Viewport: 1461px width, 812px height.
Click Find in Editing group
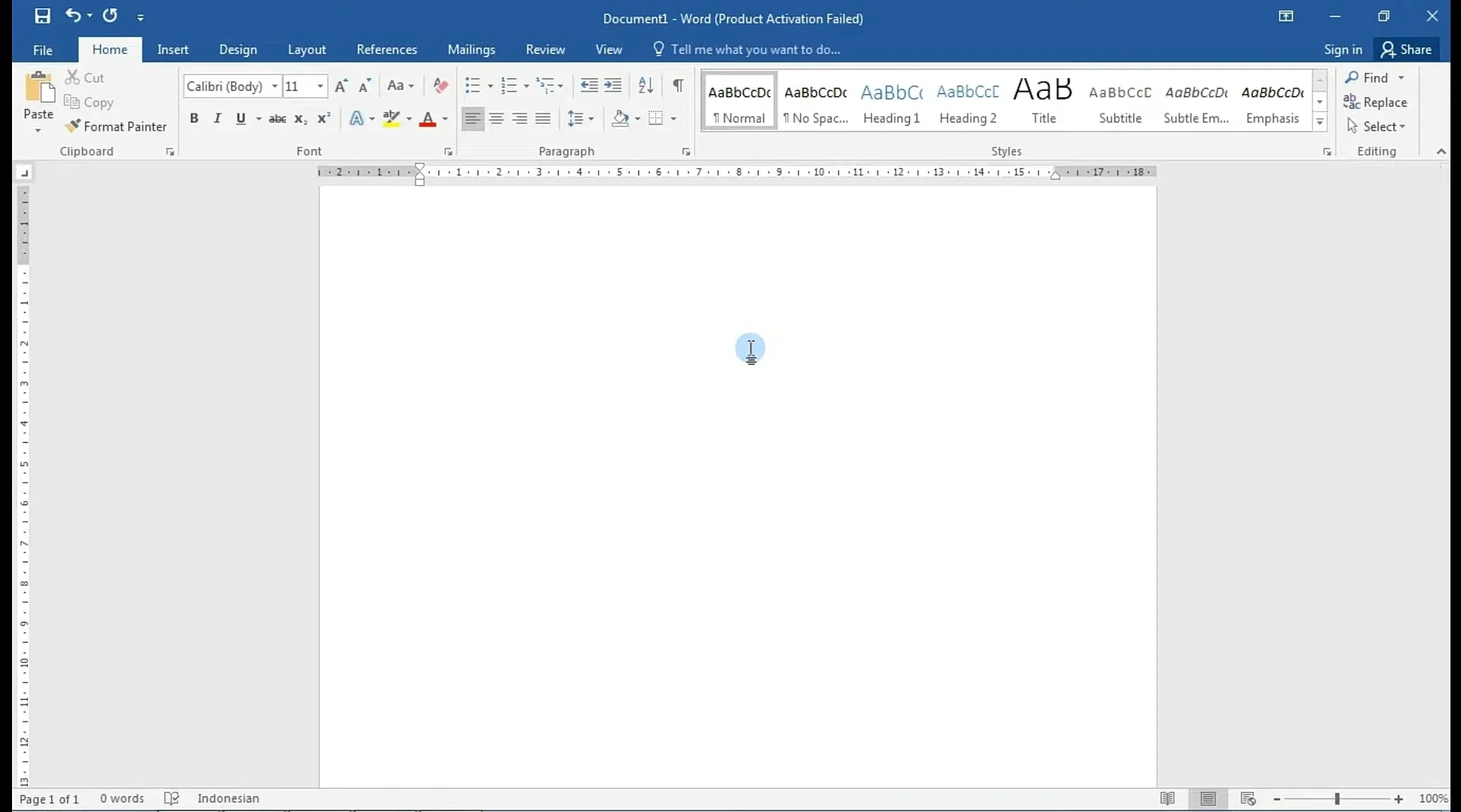(x=1367, y=77)
